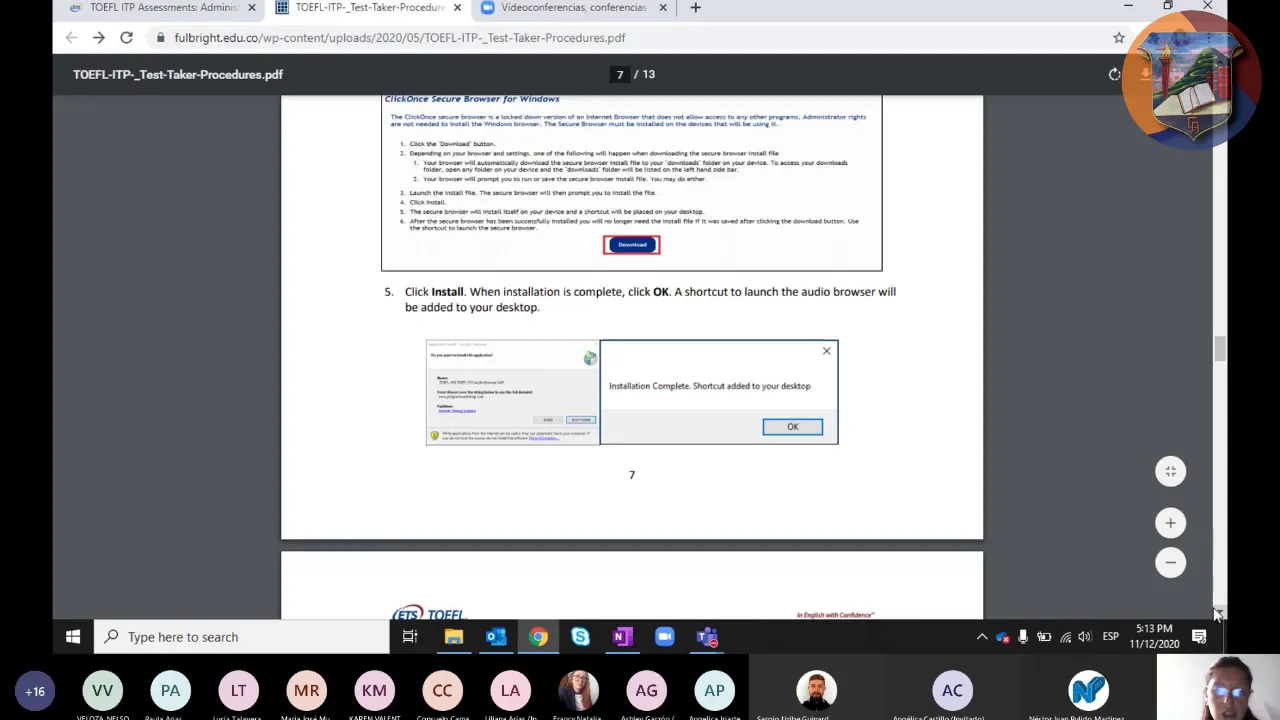Open Zoom from taskbar
The height and width of the screenshot is (720, 1280).
pos(665,637)
